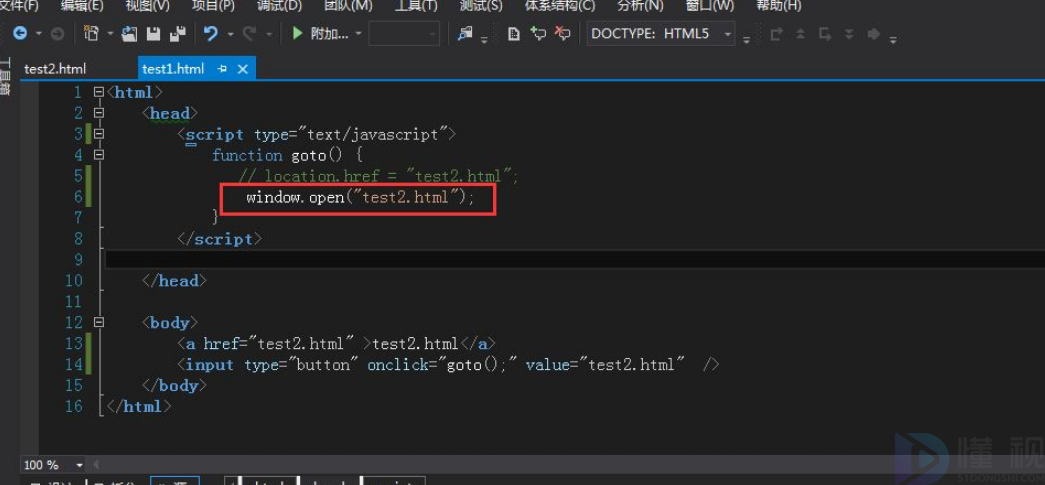1045x485 pixels.
Task: Collapse the <head> block on line 2
Action: 99,113
